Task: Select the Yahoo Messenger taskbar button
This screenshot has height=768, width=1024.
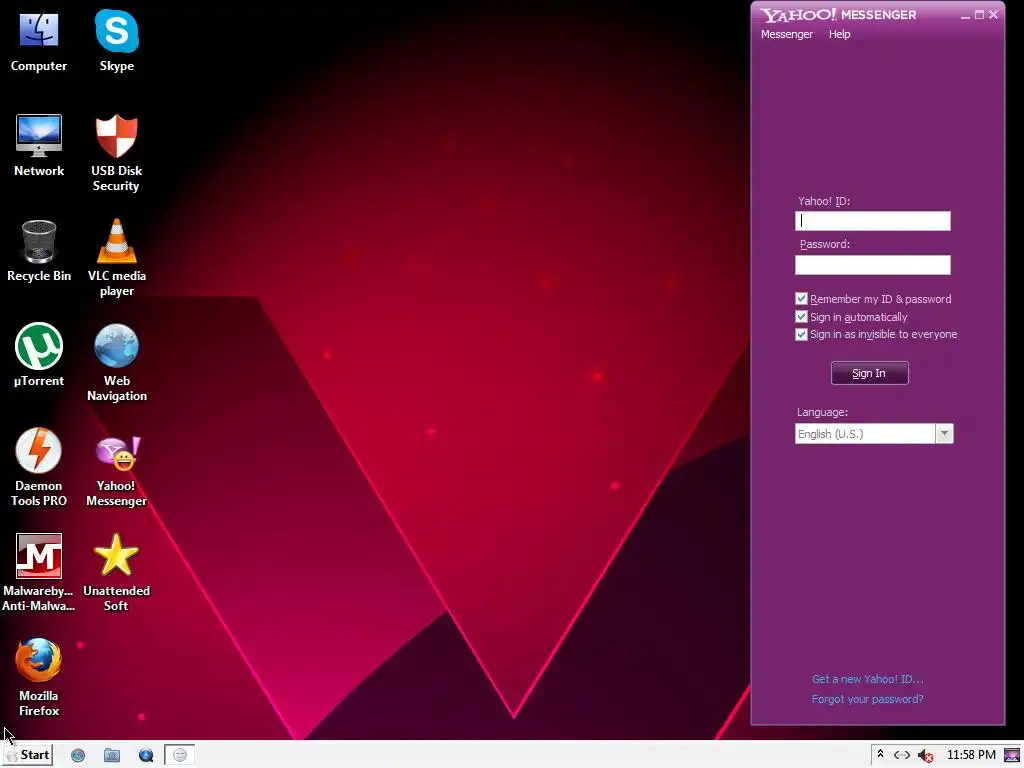Action: point(180,755)
